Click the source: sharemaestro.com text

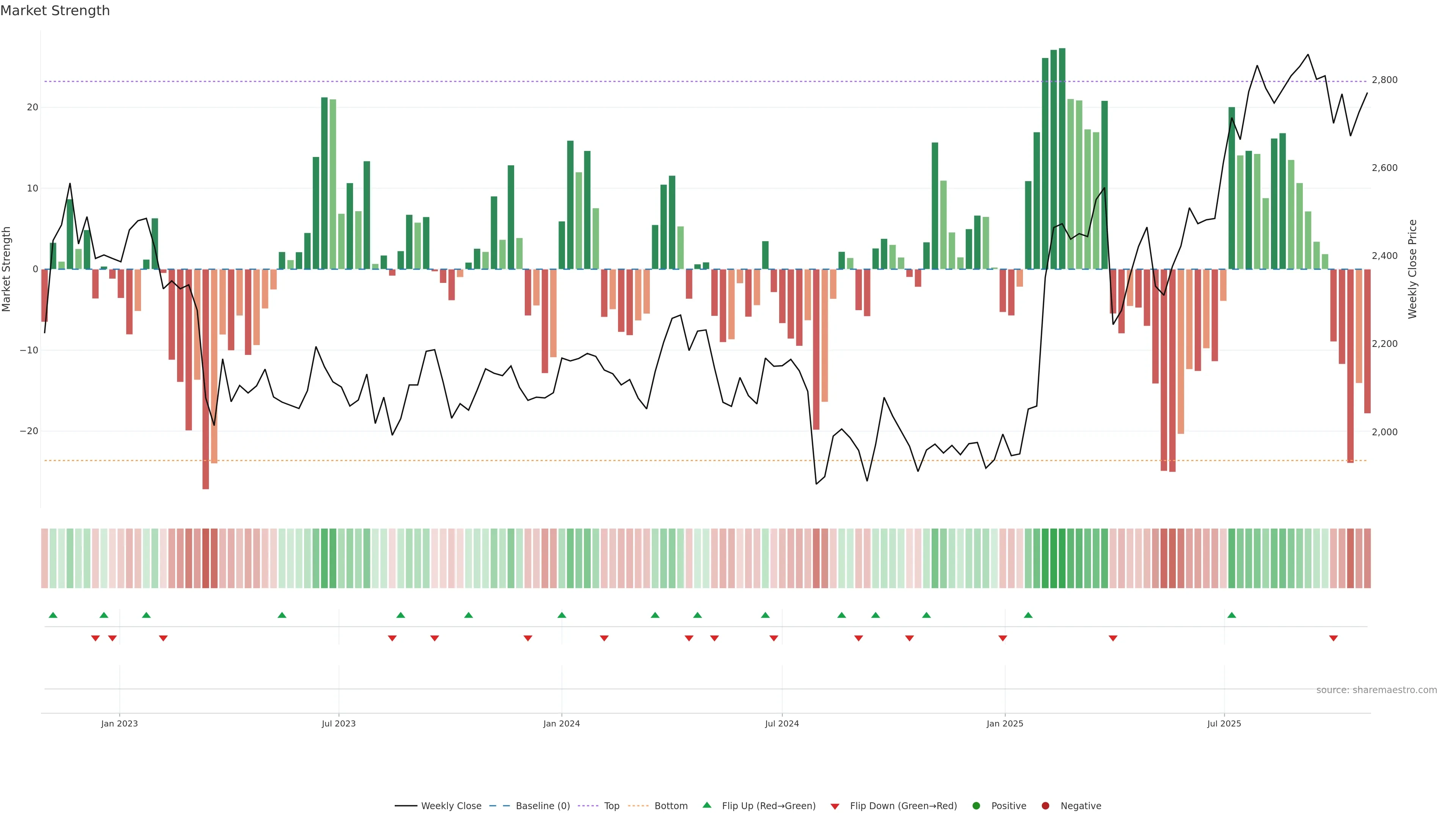tap(1376, 690)
